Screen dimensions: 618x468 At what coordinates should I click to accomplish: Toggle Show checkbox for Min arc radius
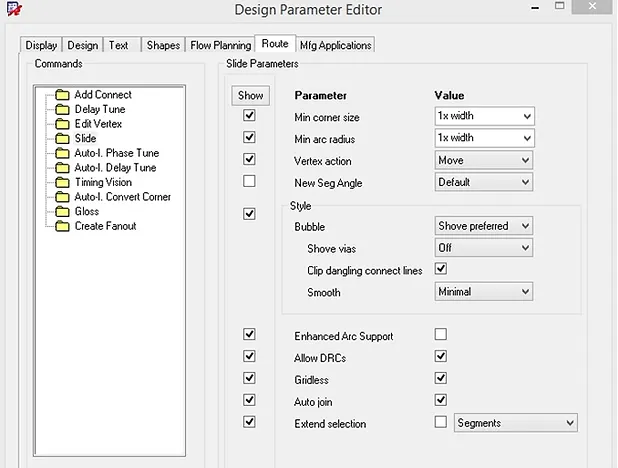click(249, 137)
